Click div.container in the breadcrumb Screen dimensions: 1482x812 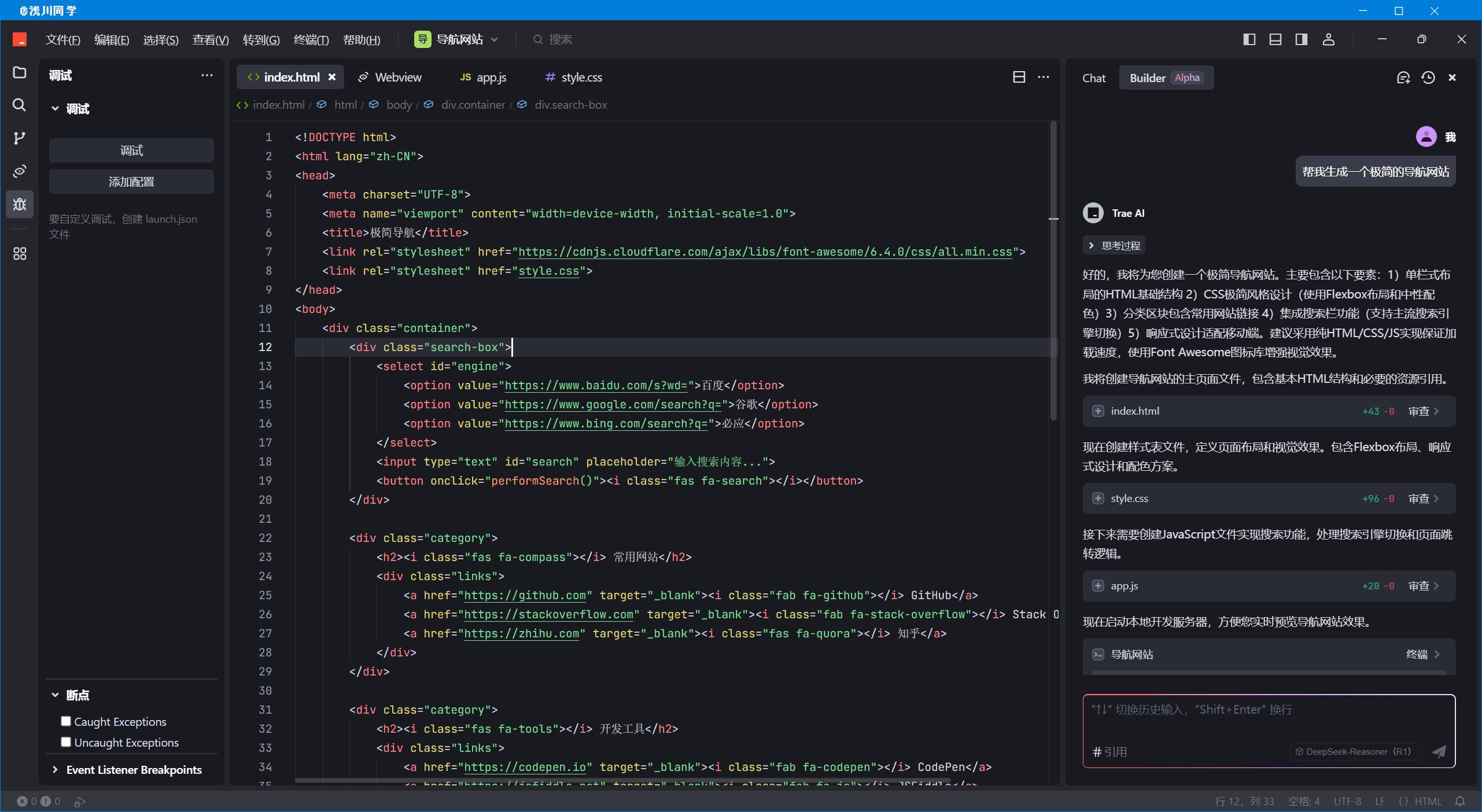tap(473, 105)
